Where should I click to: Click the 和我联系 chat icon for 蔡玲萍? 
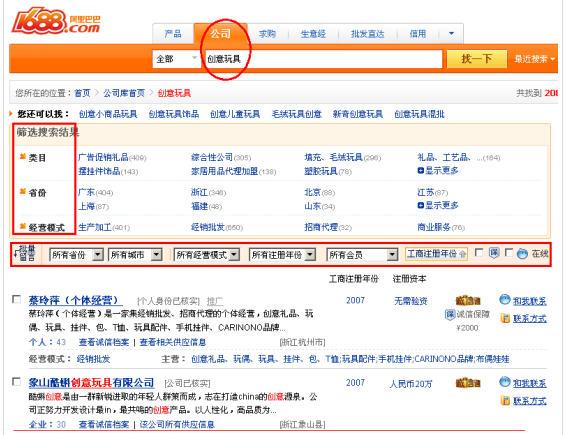(x=504, y=299)
